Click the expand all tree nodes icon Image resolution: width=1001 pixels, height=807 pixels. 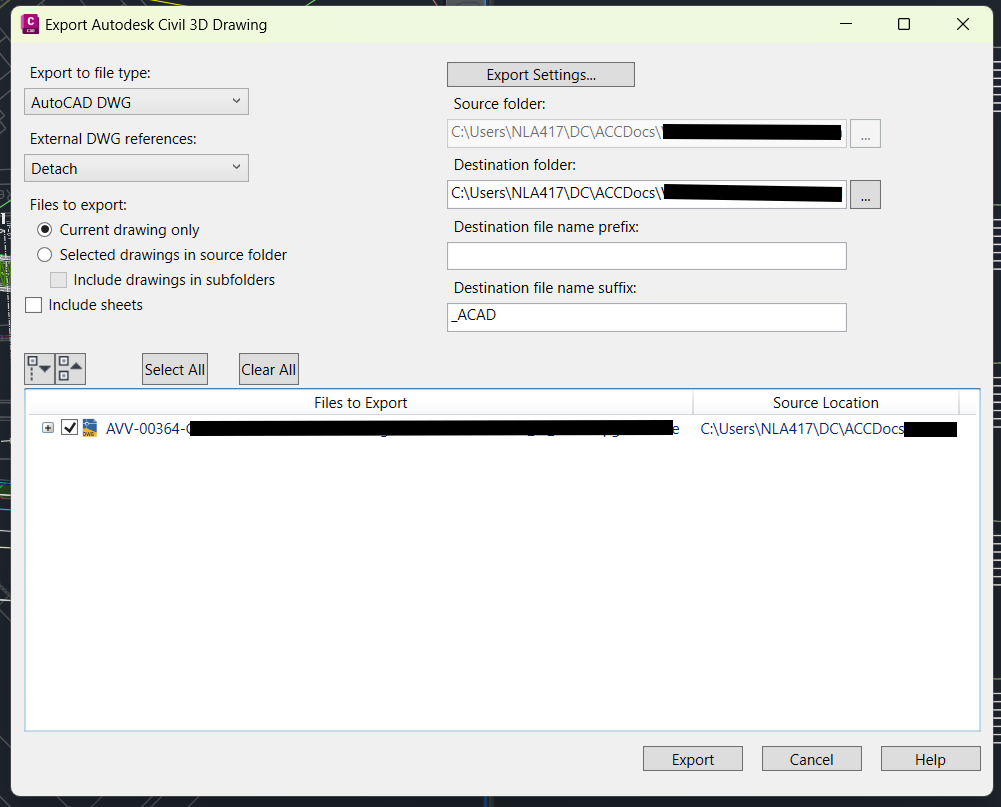[x=40, y=369]
